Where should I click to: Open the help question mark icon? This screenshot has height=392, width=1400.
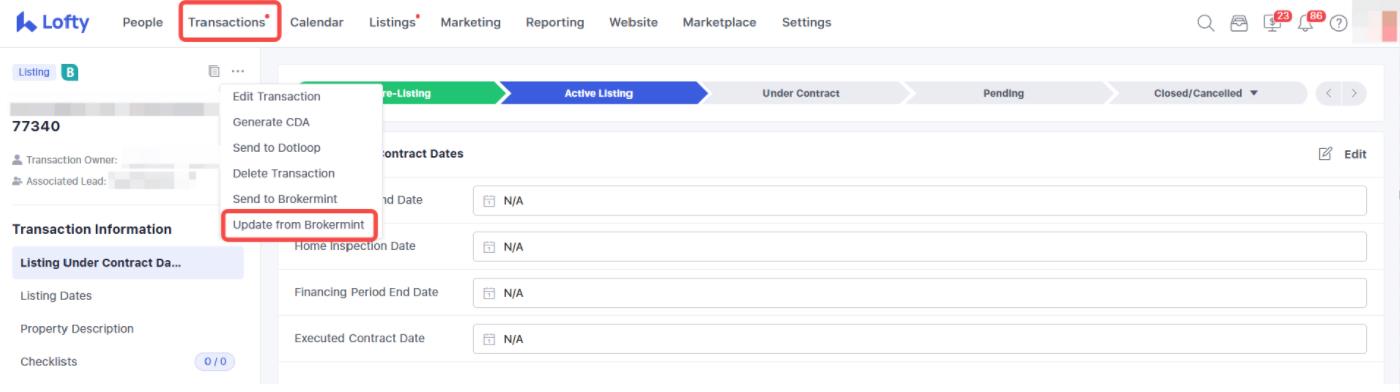click(x=1339, y=23)
